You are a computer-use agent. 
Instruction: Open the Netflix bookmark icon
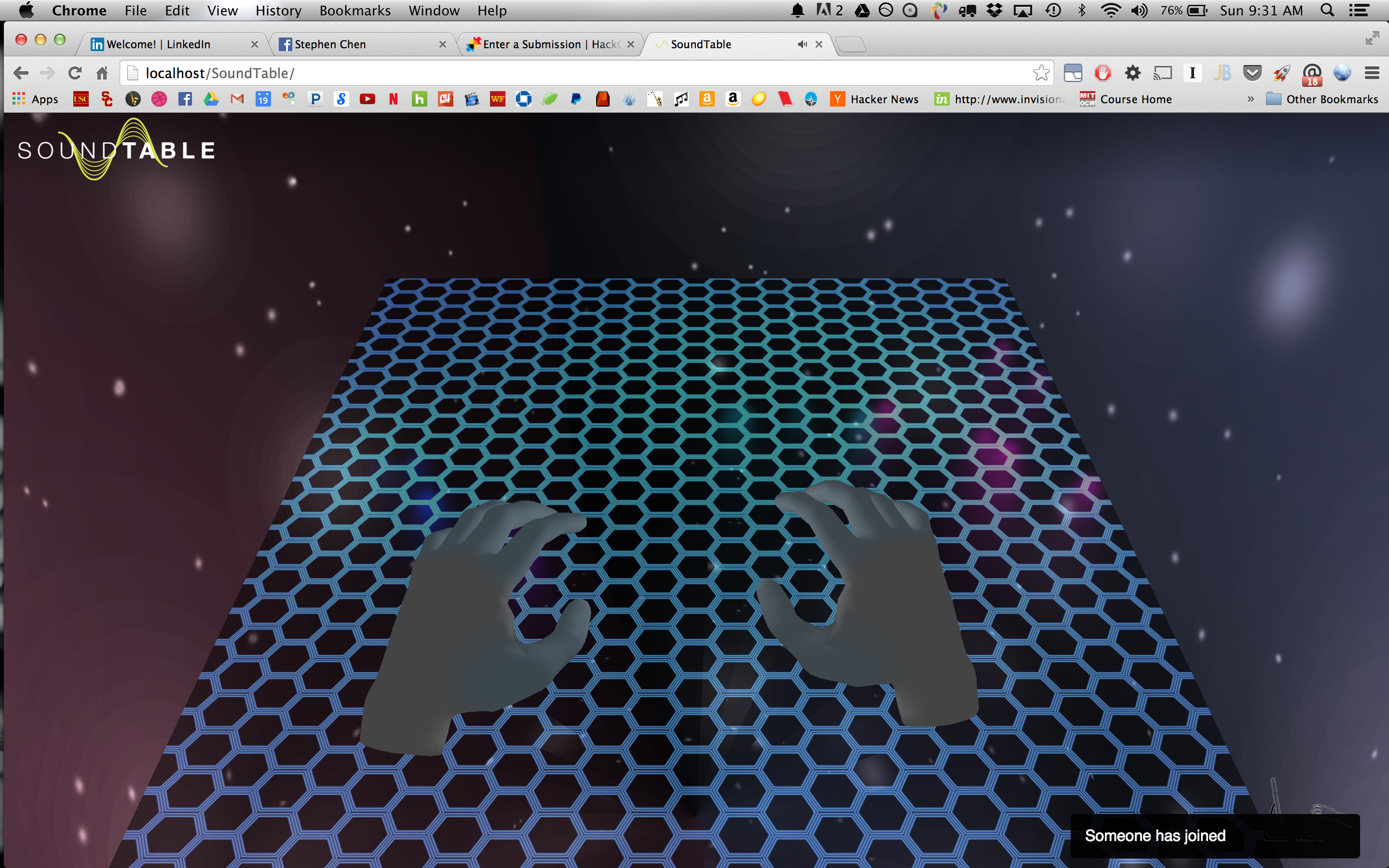coord(393,99)
